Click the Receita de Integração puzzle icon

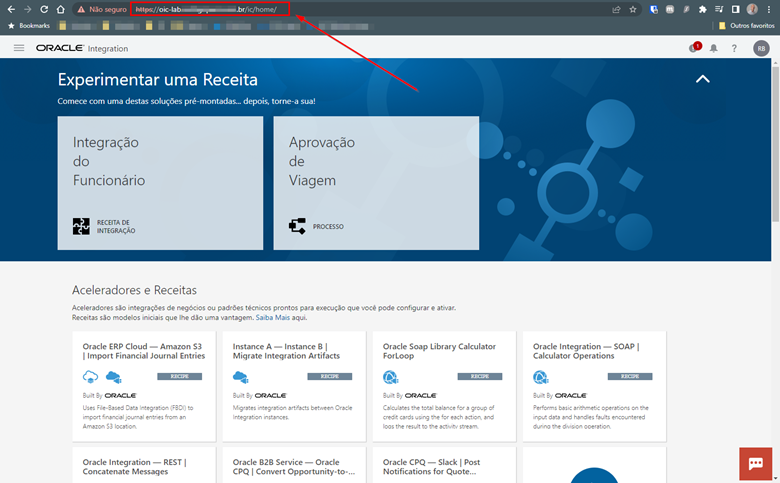(x=81, y=226)
